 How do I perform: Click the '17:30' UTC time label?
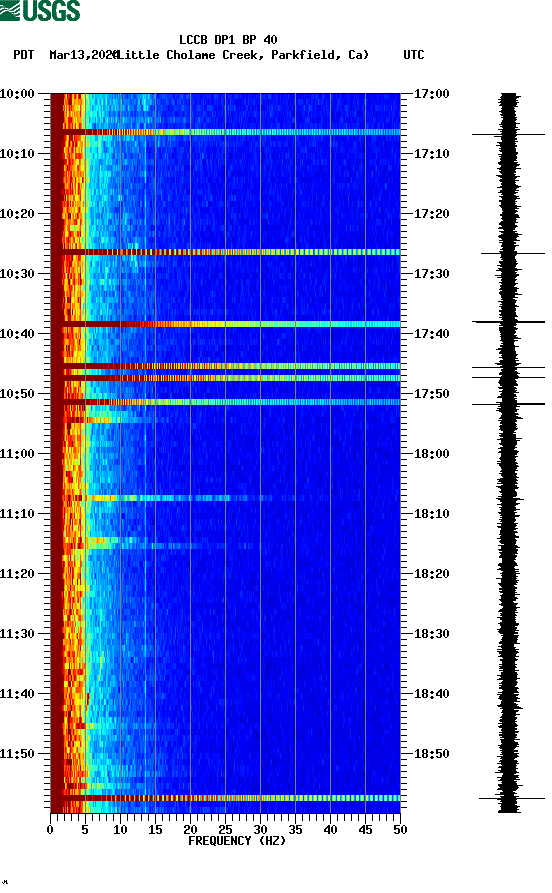[x=431, y=273]
